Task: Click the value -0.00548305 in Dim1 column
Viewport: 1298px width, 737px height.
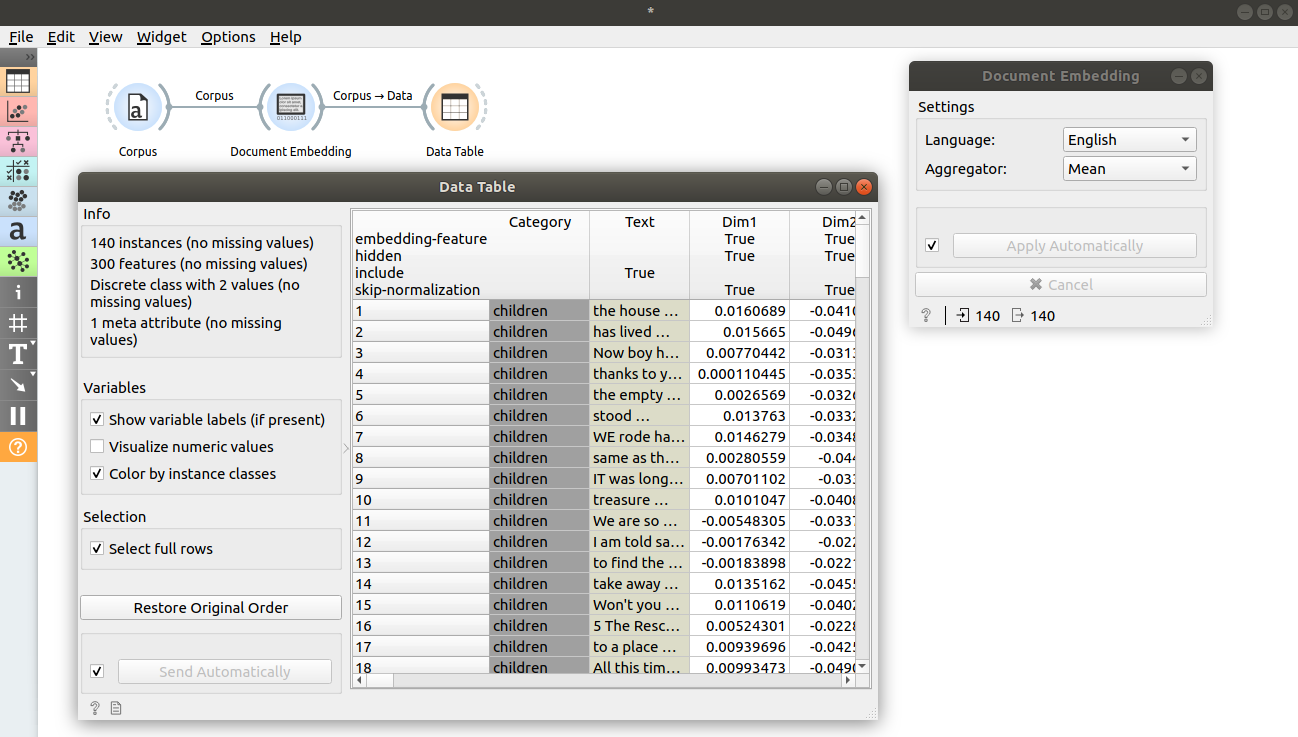Action: point(739,521)
